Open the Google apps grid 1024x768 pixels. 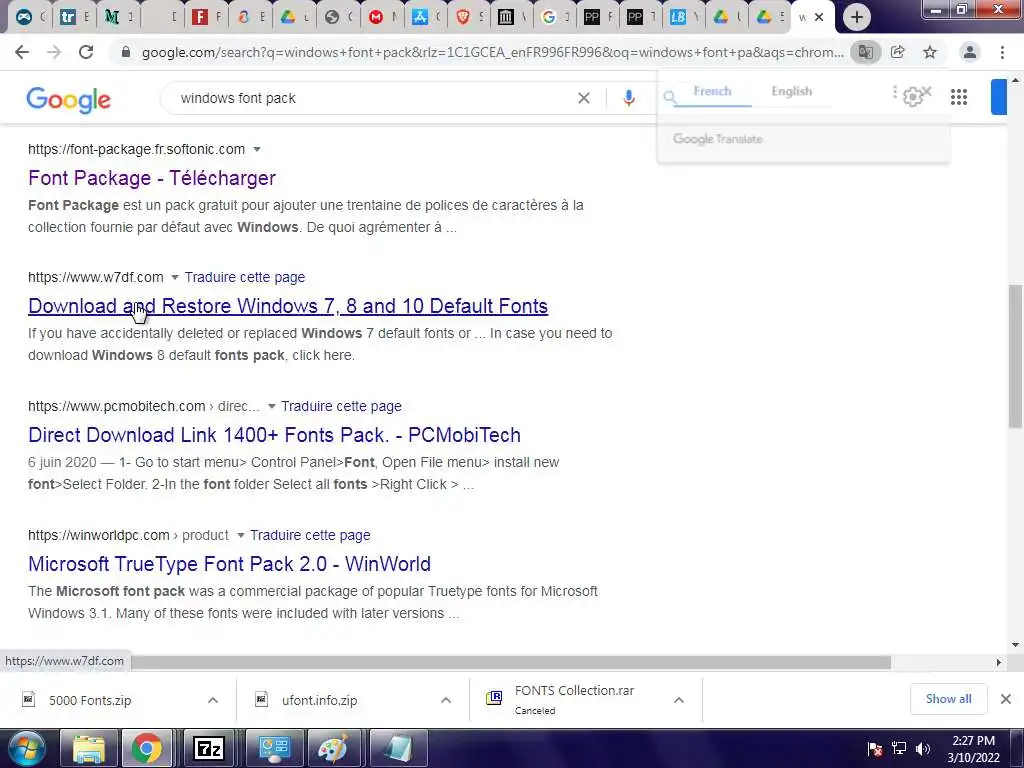pos(959,97)
